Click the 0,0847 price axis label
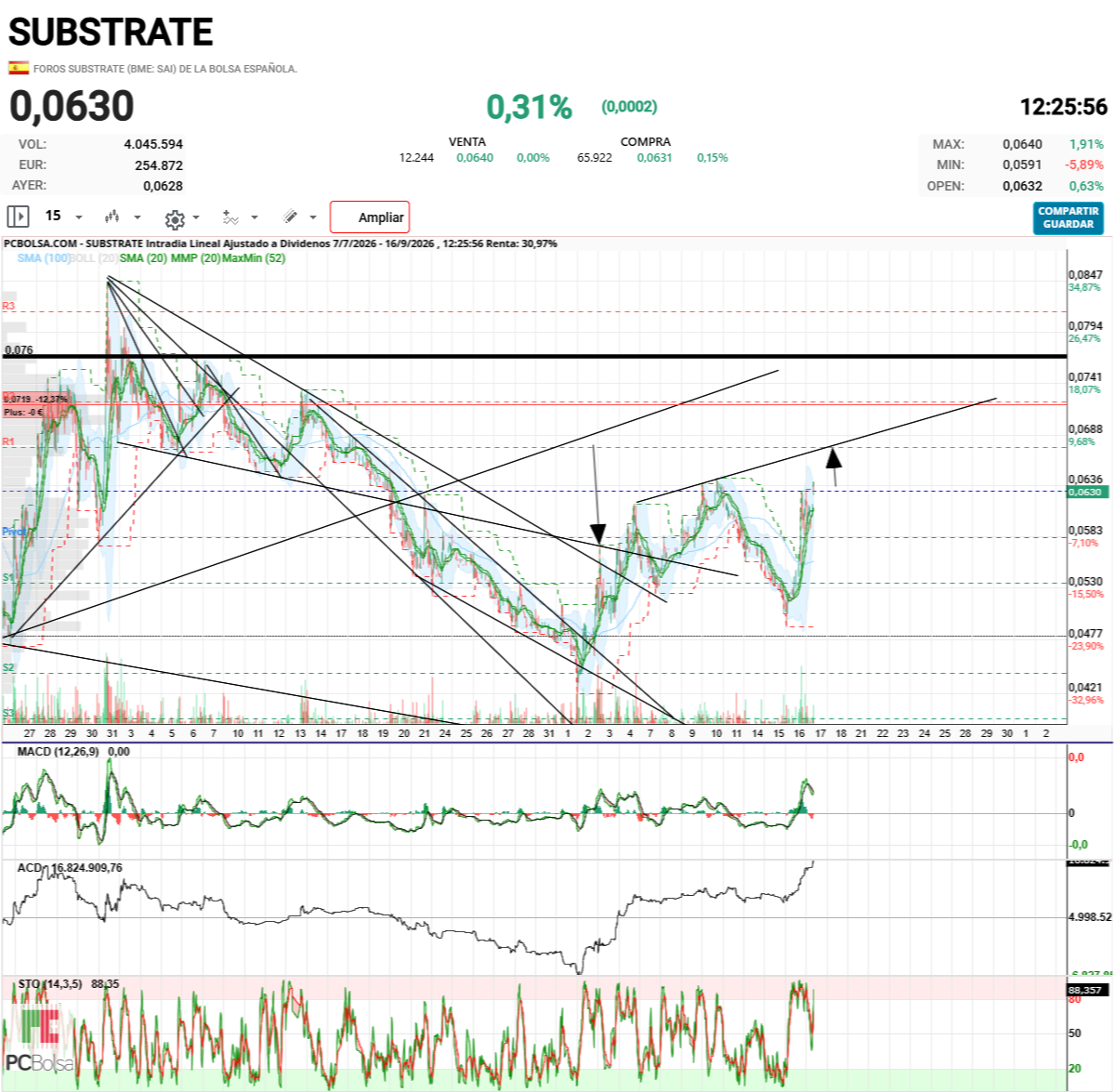The height and width of the screenshot is (1092, 1115). (1085, 275)
